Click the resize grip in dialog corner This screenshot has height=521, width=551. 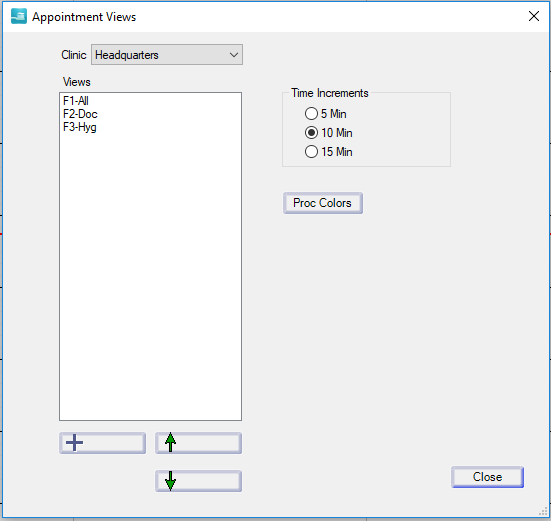tap(543, 512)
